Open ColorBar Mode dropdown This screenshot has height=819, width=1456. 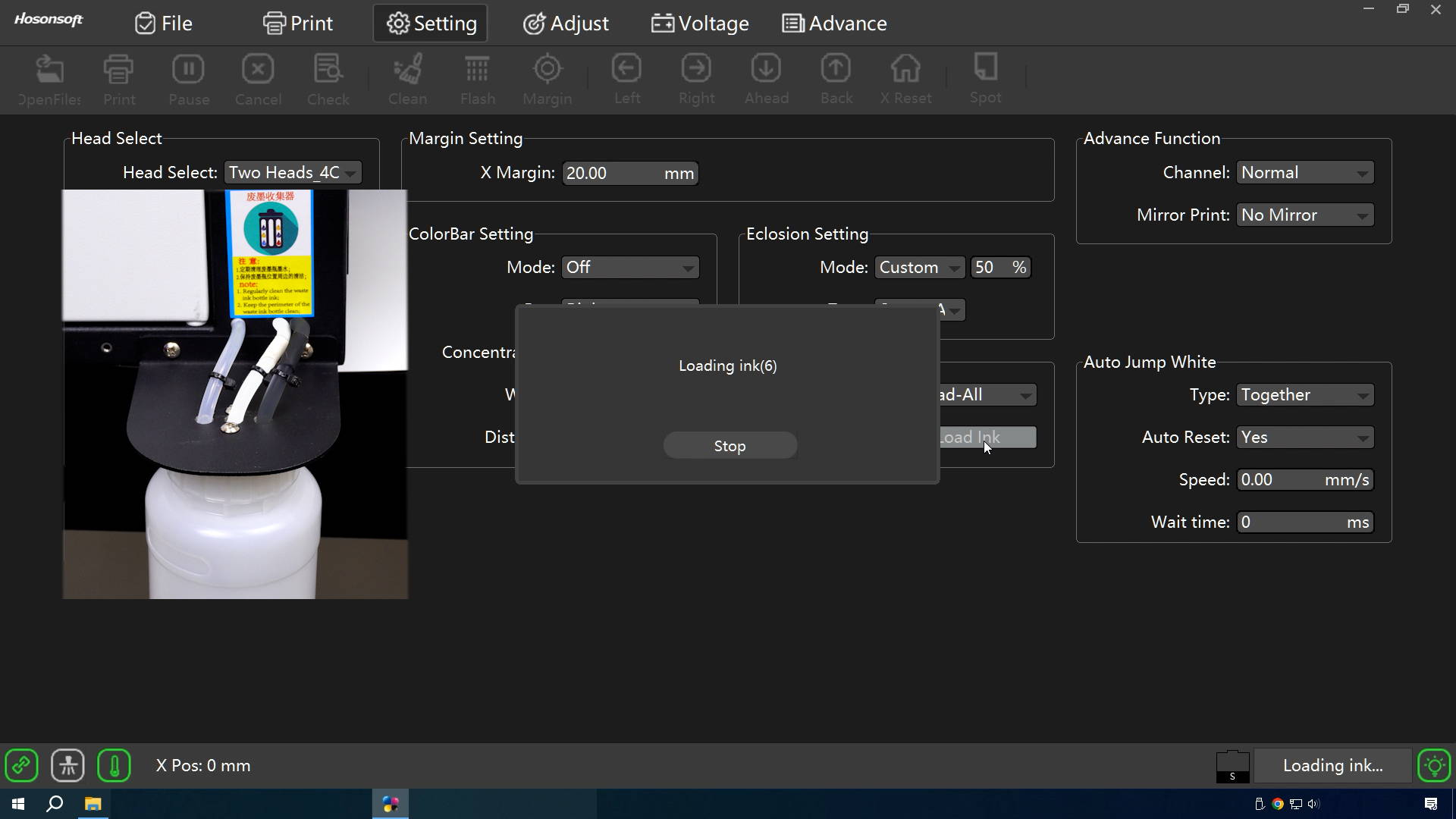630,268
